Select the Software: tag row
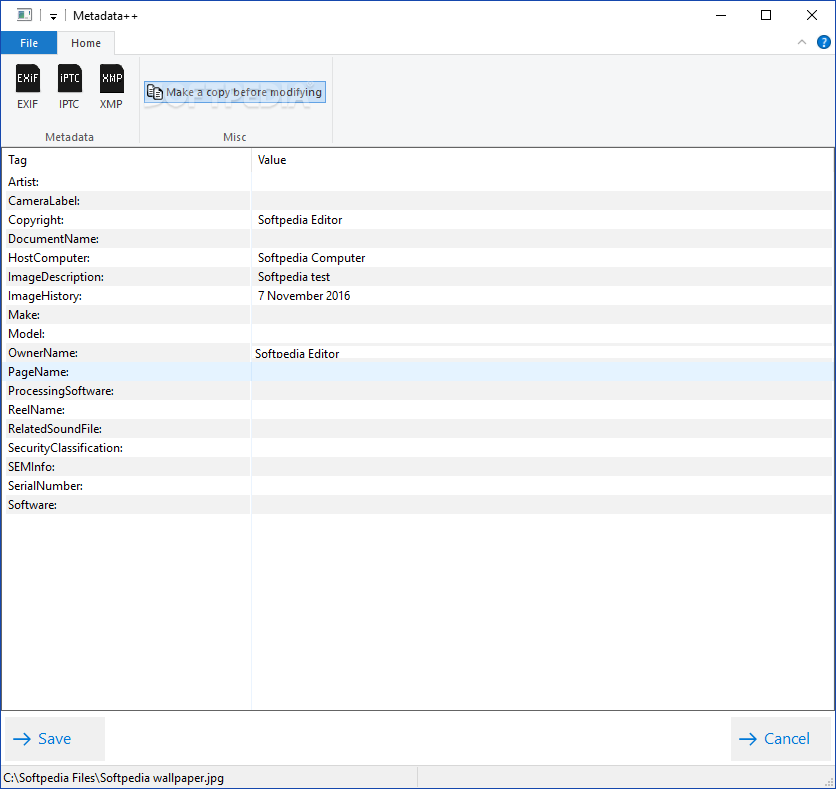 pos(418,505)
